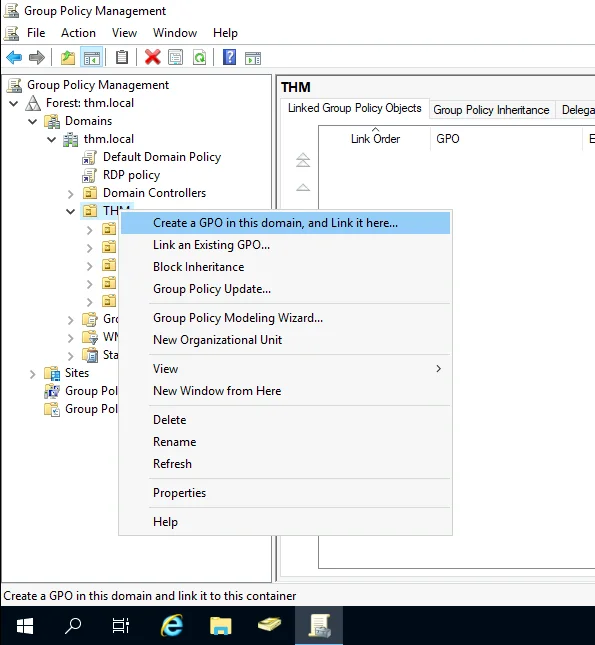This screenshot has width=595, height=645.
Task: Select New Organizational Unit
Action: [286, 340]
